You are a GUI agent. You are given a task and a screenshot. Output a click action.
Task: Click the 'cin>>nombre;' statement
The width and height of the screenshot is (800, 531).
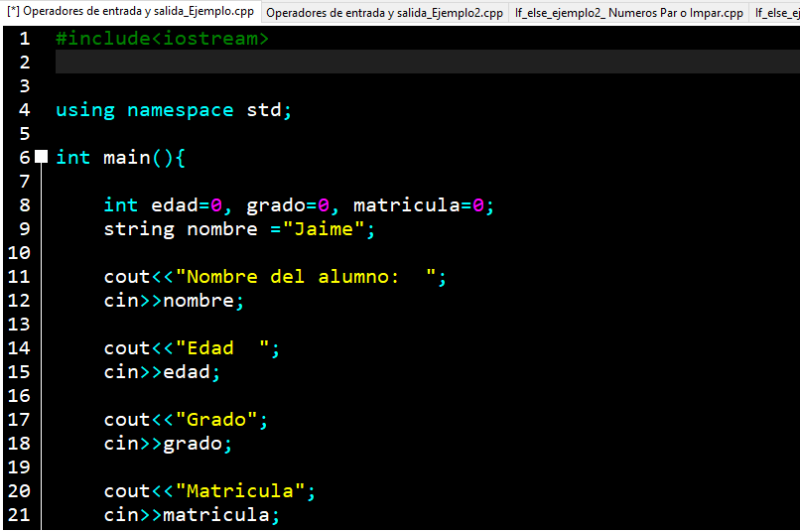coord(174,301)
